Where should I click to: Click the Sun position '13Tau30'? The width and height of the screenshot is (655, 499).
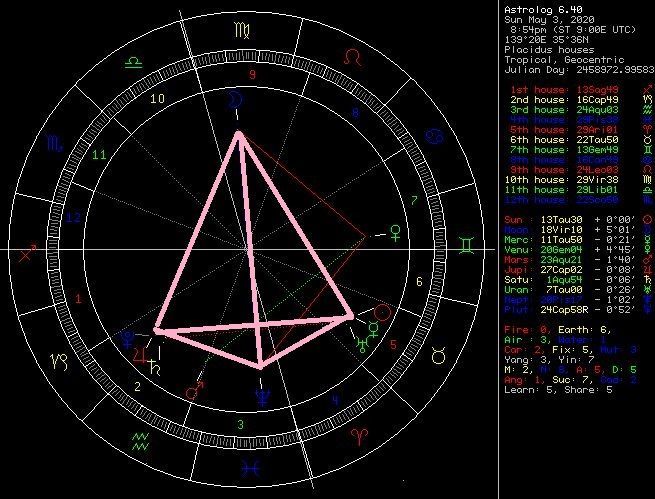[x=561, y=220]
